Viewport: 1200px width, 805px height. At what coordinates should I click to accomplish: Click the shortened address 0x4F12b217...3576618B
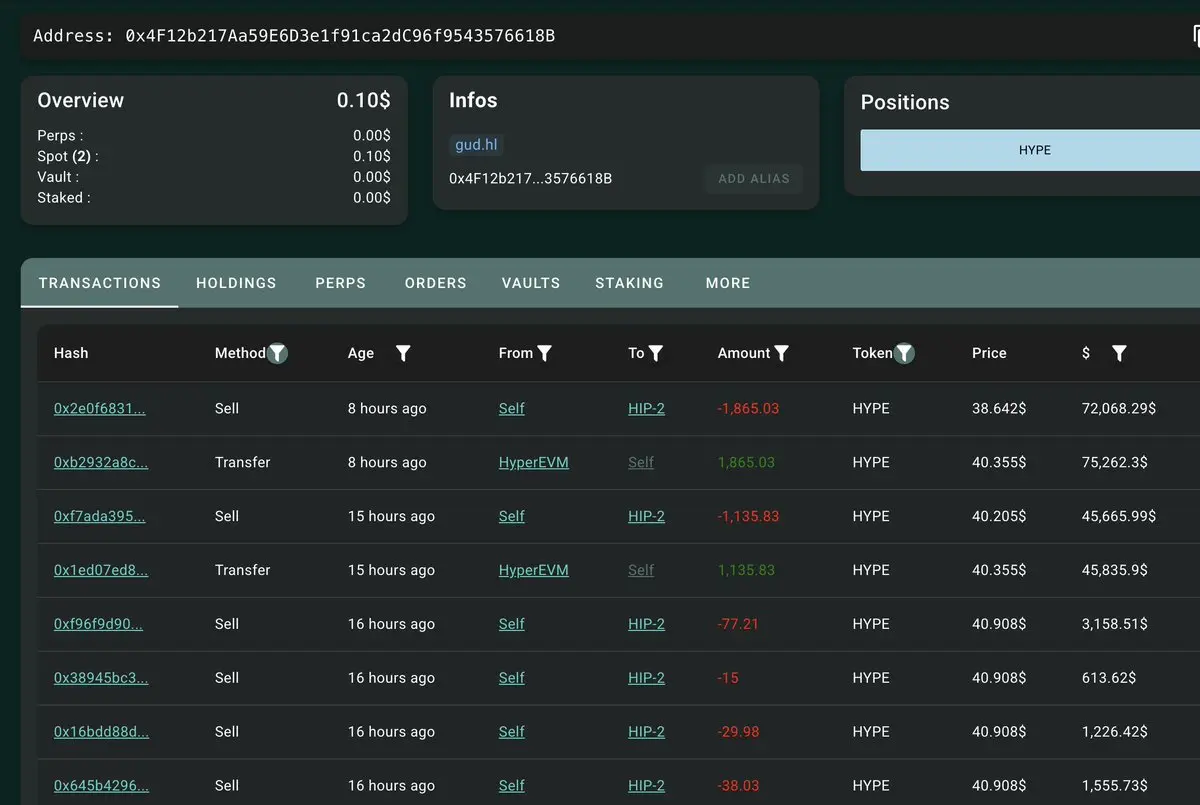530,179
